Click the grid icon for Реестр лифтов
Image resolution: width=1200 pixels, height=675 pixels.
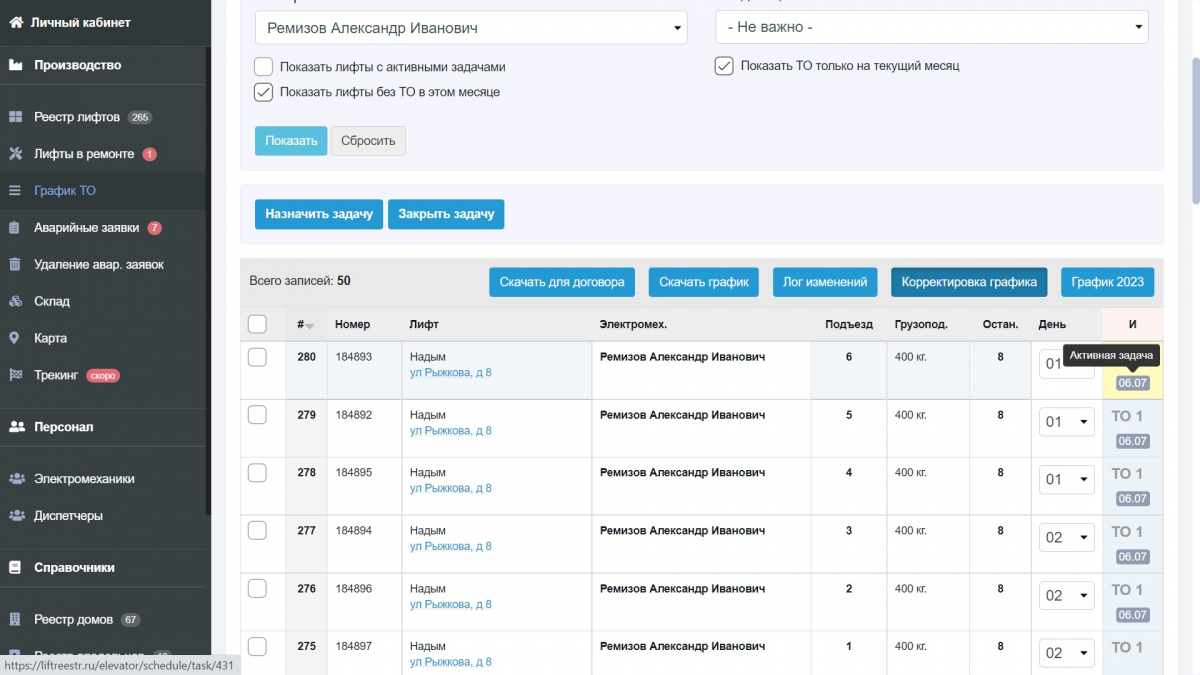[15, 117]
